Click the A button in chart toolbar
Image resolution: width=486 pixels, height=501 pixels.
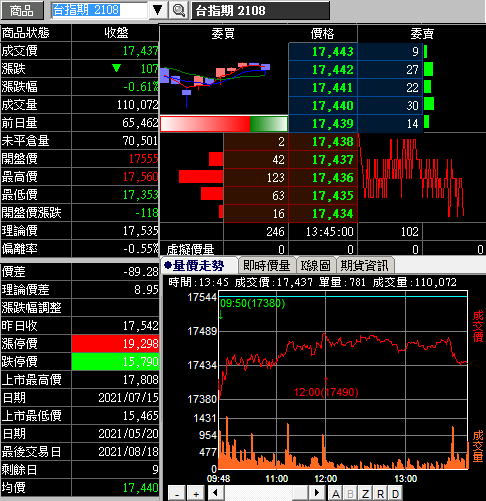pos(336,493)
